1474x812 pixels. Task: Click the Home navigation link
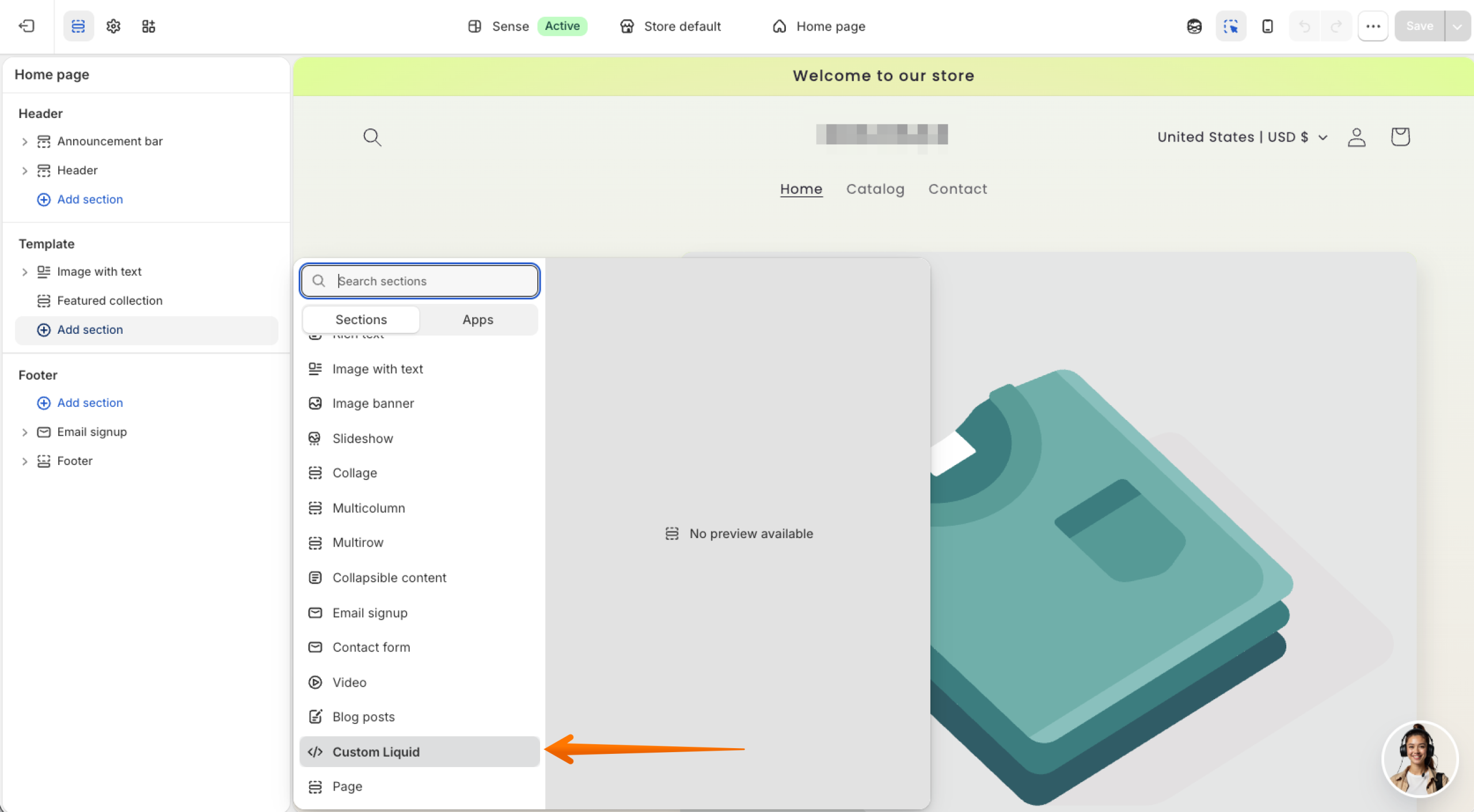click(x=801, y=189)
